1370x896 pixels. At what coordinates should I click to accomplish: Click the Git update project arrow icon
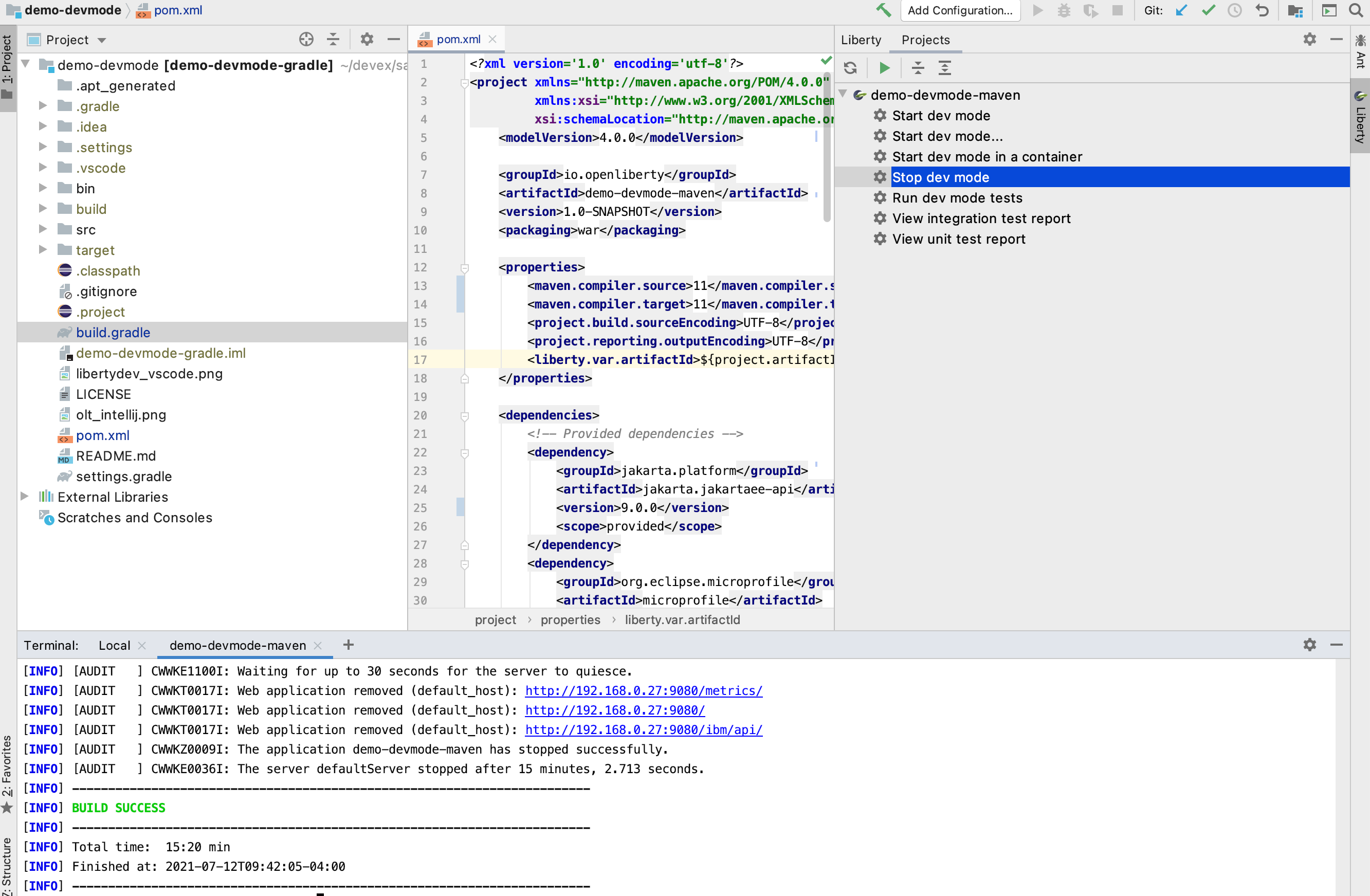(1181, 10)
